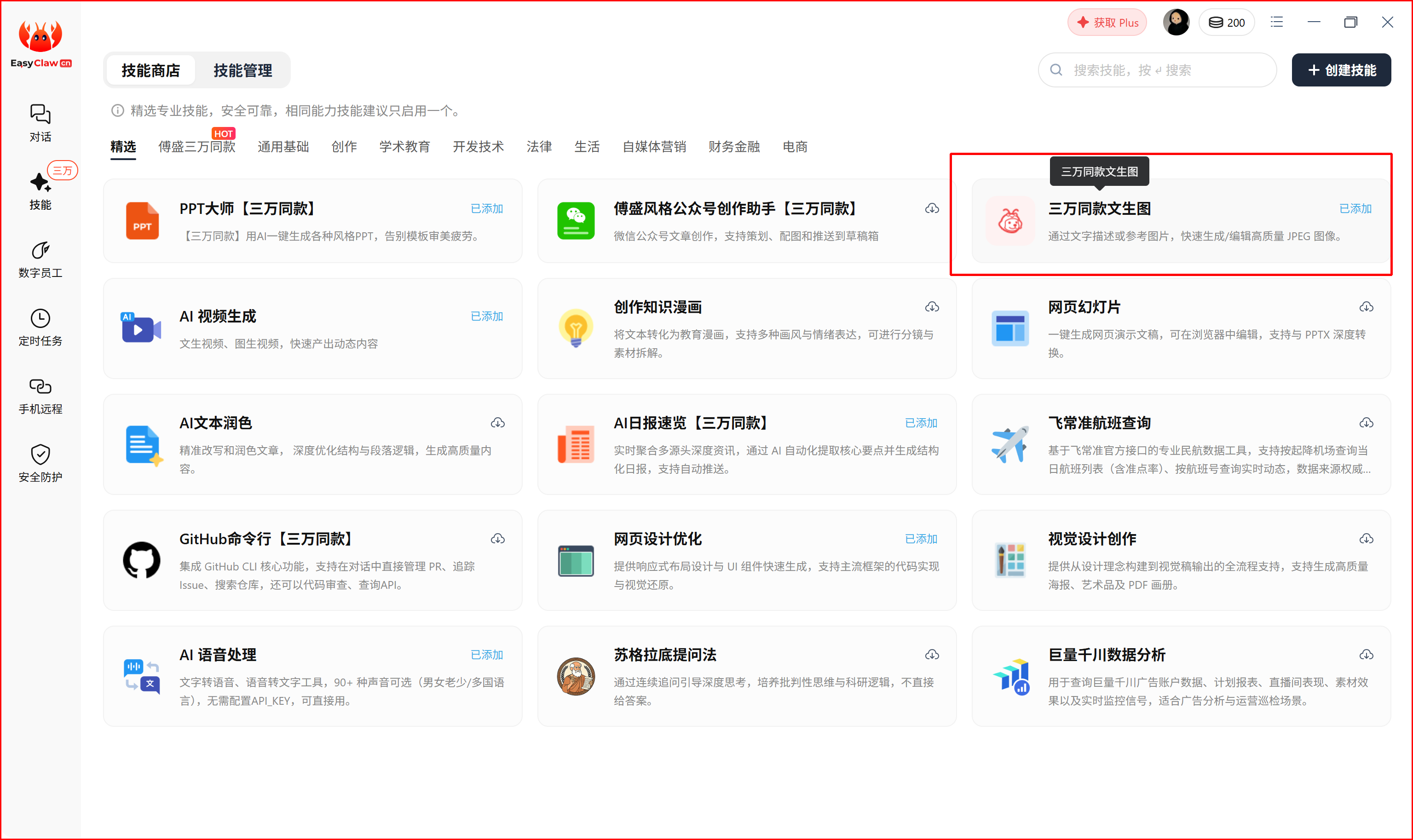This screenshot has width=1413, height=840.
Task: Click the info icon beside 精选专业技能
Action: (x=117, y=110)
